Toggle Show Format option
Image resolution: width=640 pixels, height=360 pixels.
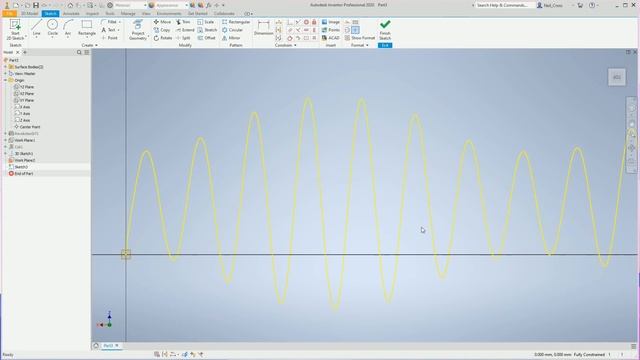coord(360,38)
